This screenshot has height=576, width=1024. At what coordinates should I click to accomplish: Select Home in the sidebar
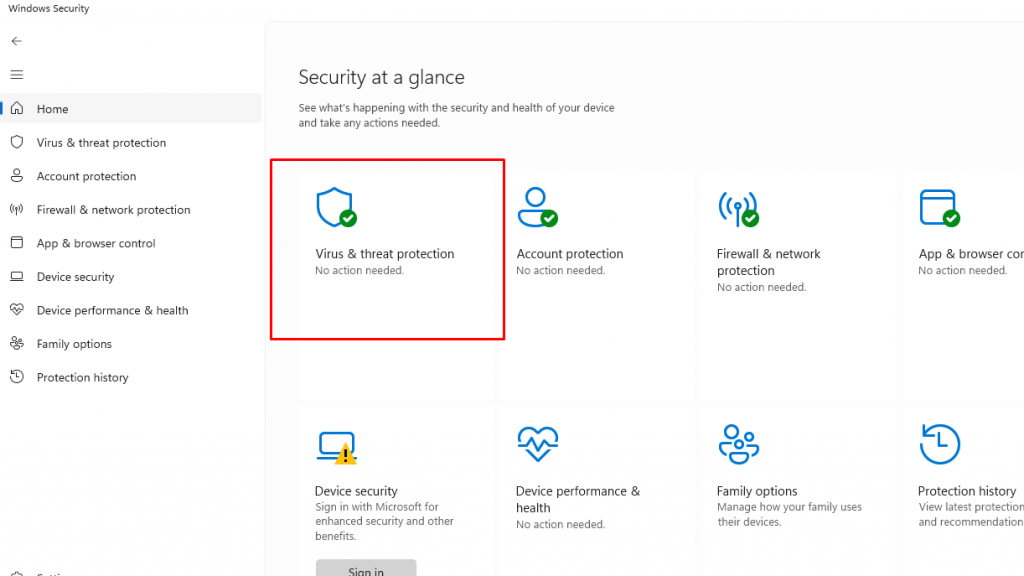131,108
